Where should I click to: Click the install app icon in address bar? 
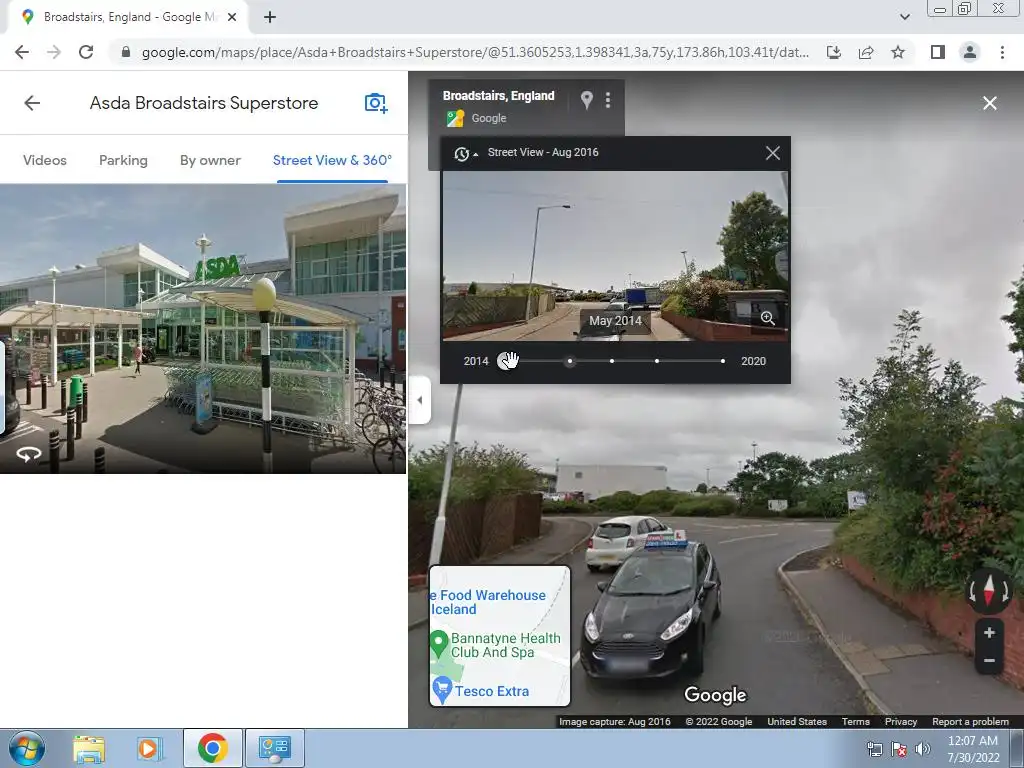pos(833,52)
